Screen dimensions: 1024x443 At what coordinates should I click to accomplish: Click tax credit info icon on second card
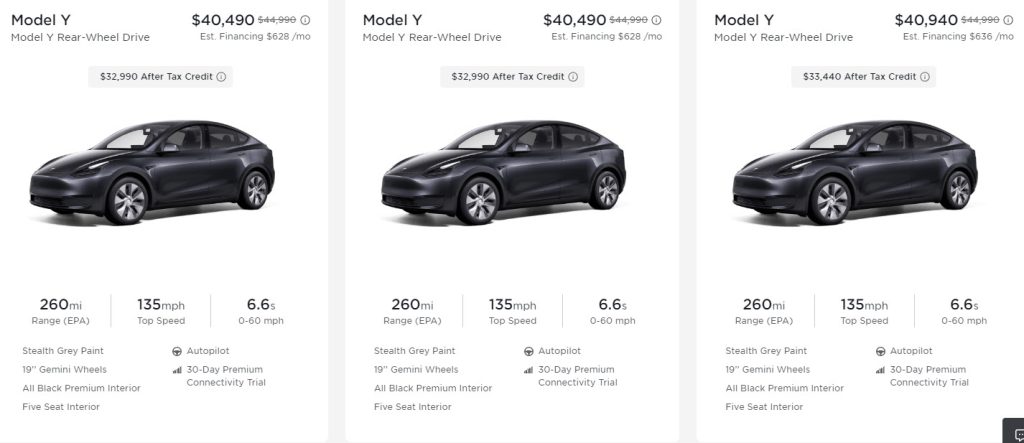point(573,77)
